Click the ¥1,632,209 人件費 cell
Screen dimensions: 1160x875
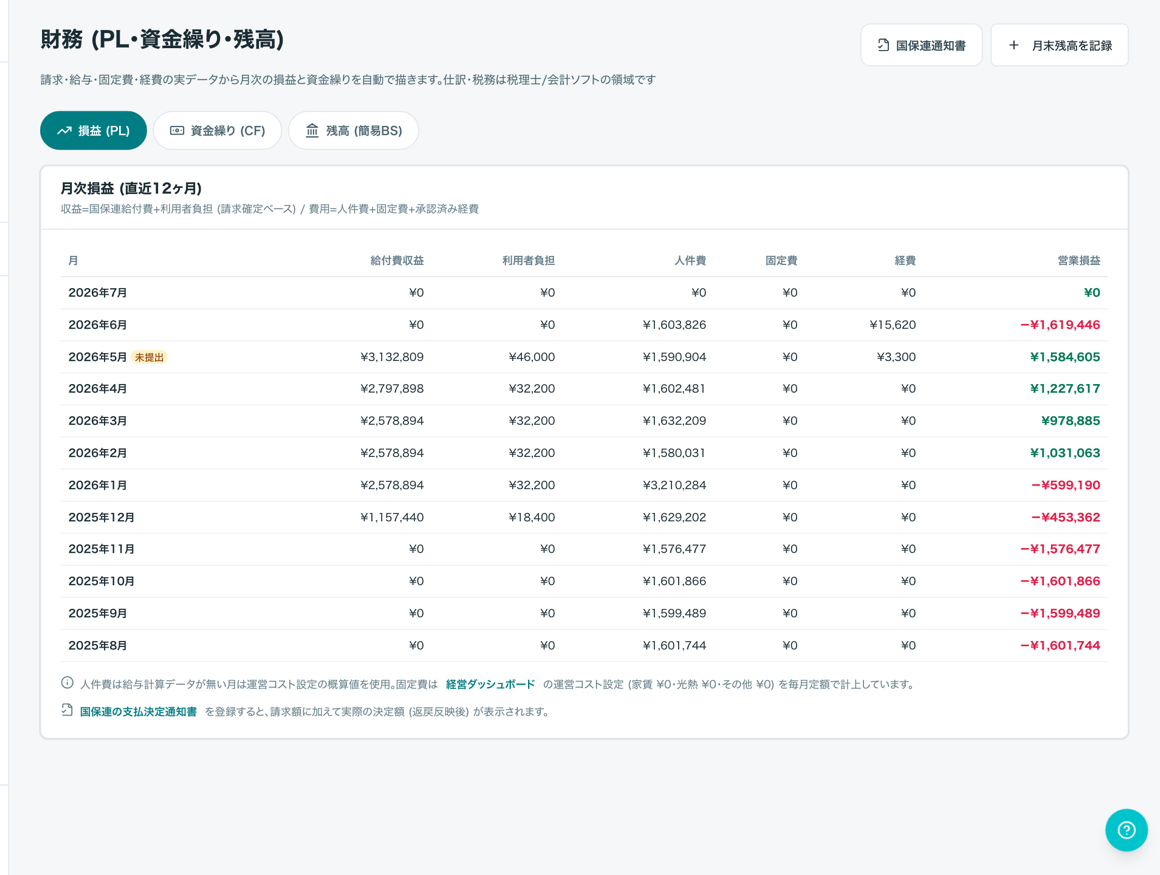point(674,421)
